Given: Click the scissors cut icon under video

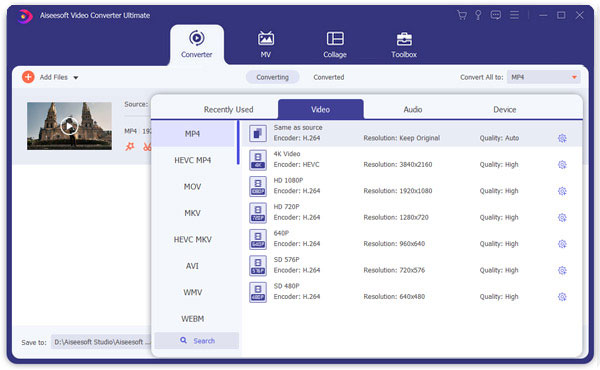Looking at the screenshot, I should click(x=147, y=147).
